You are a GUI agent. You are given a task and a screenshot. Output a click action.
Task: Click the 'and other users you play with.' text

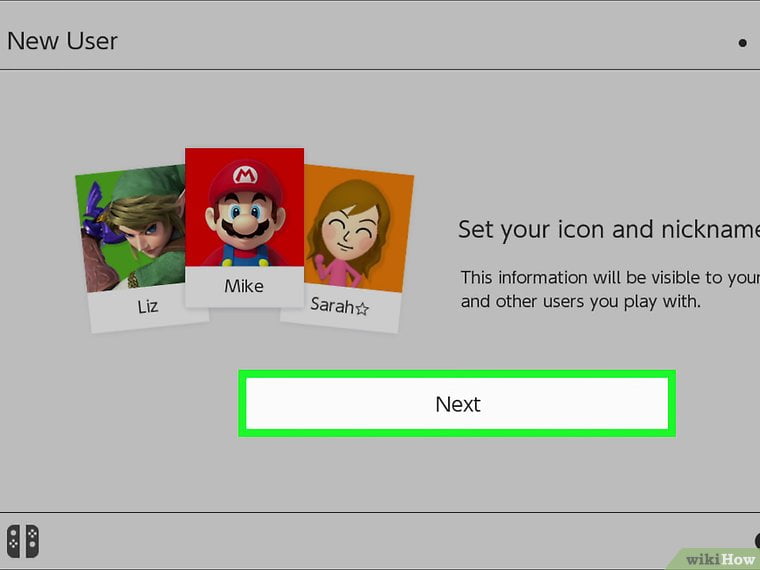pos(581,301)
